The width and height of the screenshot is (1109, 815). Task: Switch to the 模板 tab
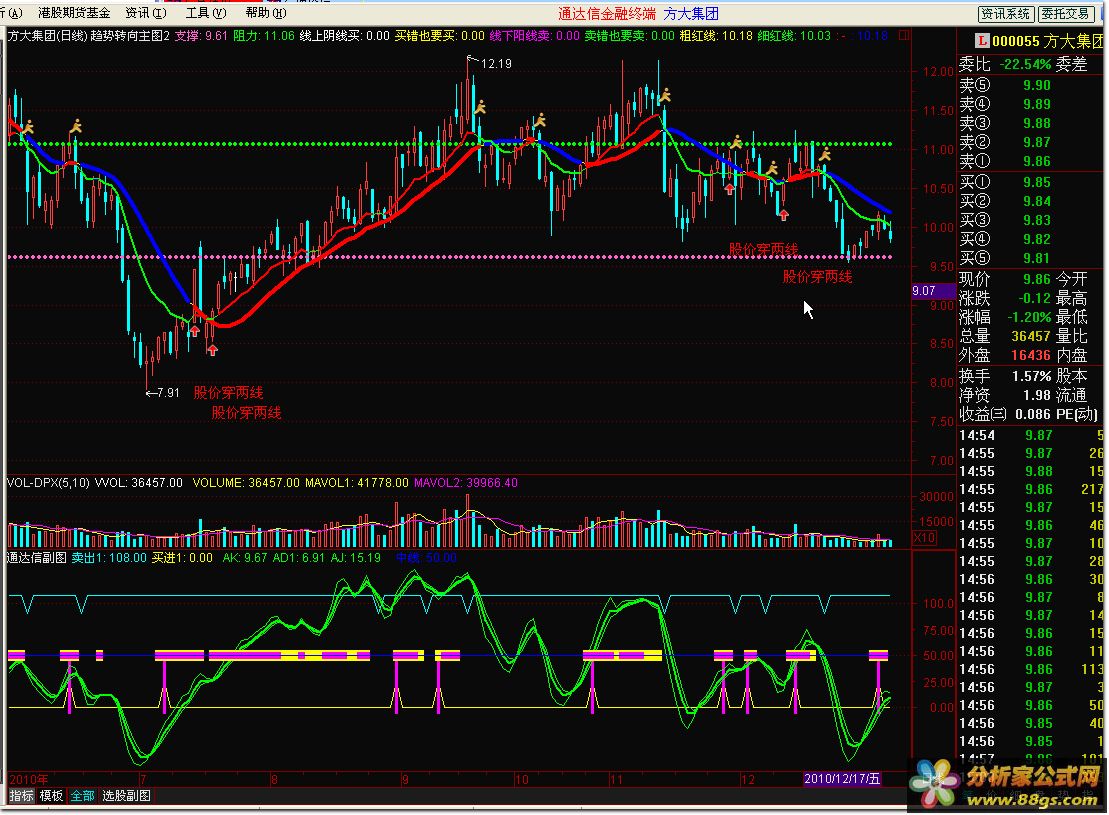coord(52,796)
